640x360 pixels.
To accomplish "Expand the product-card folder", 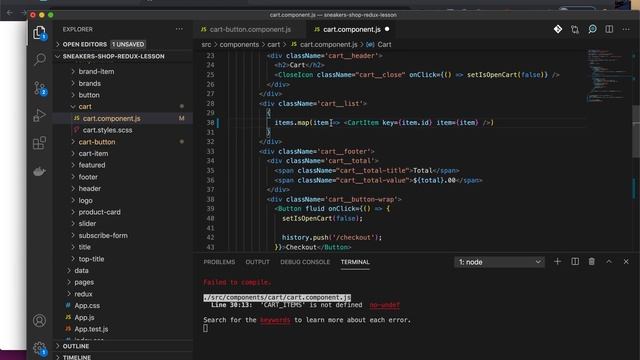I will click(100, 212).
